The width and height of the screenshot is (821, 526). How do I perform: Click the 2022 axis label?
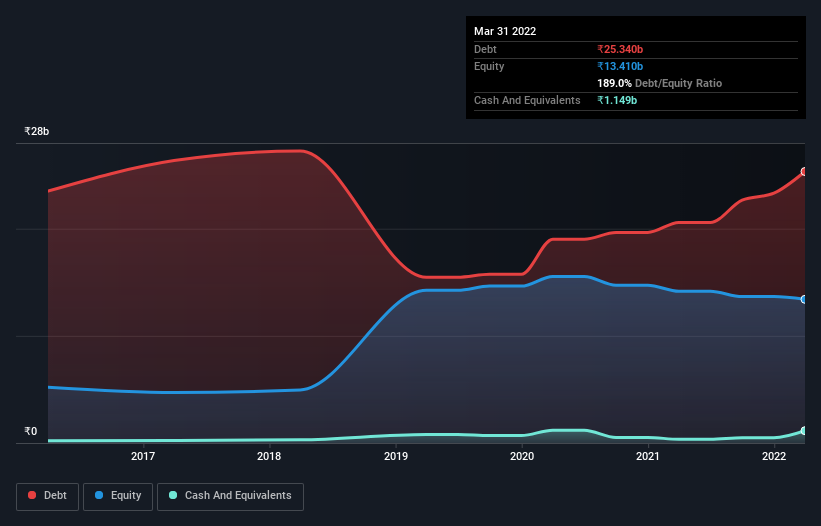[774, 456]
